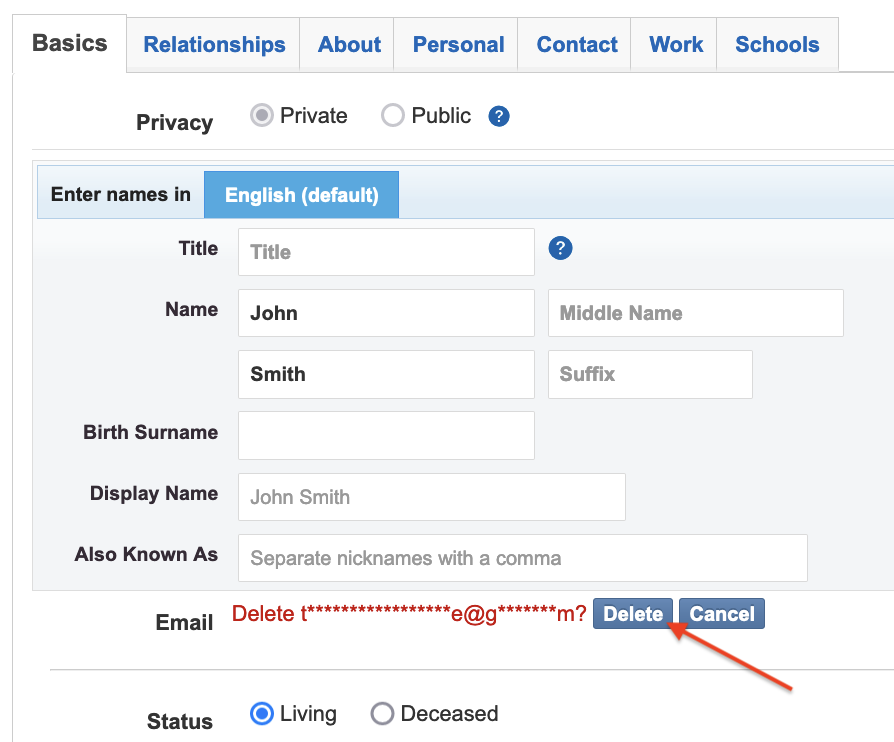Open the Schools tab
Screen dimensions: 894x742
[x=777, y=44]
